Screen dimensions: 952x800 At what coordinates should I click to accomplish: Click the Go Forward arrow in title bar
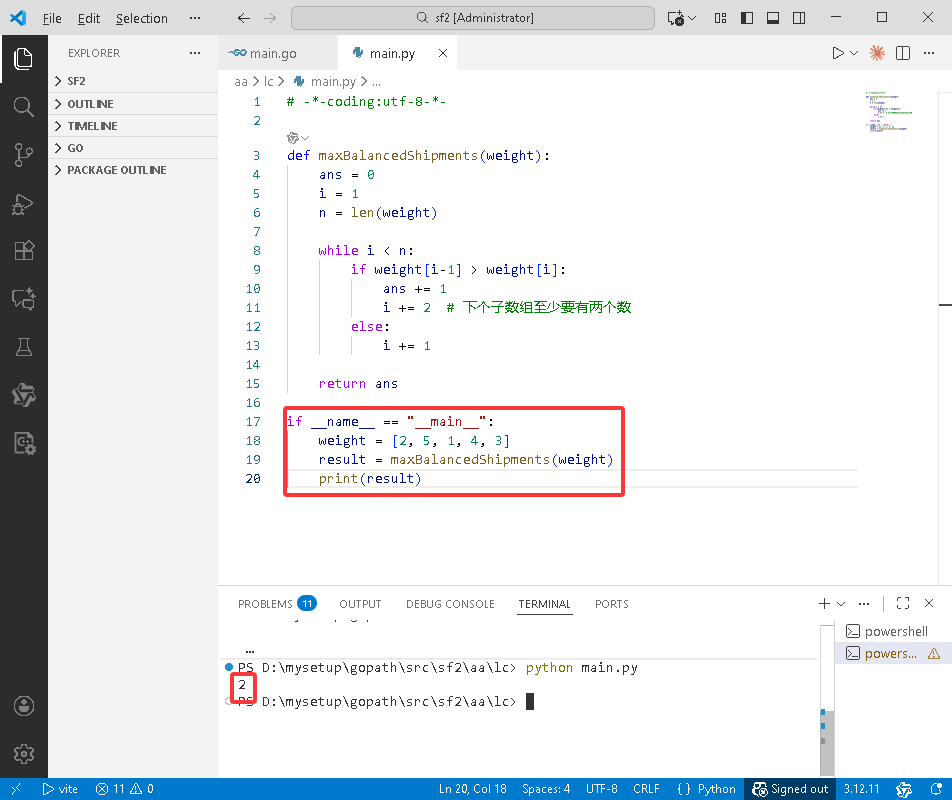[x=270, y=18]
